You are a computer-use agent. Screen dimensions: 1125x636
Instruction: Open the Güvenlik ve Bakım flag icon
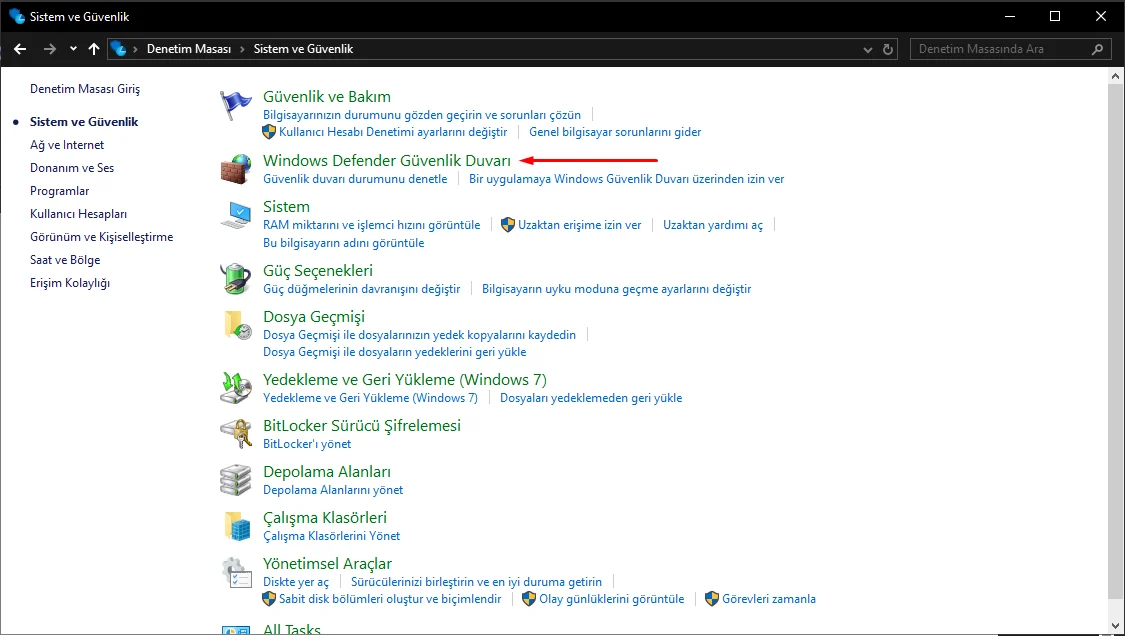(235, 106)
